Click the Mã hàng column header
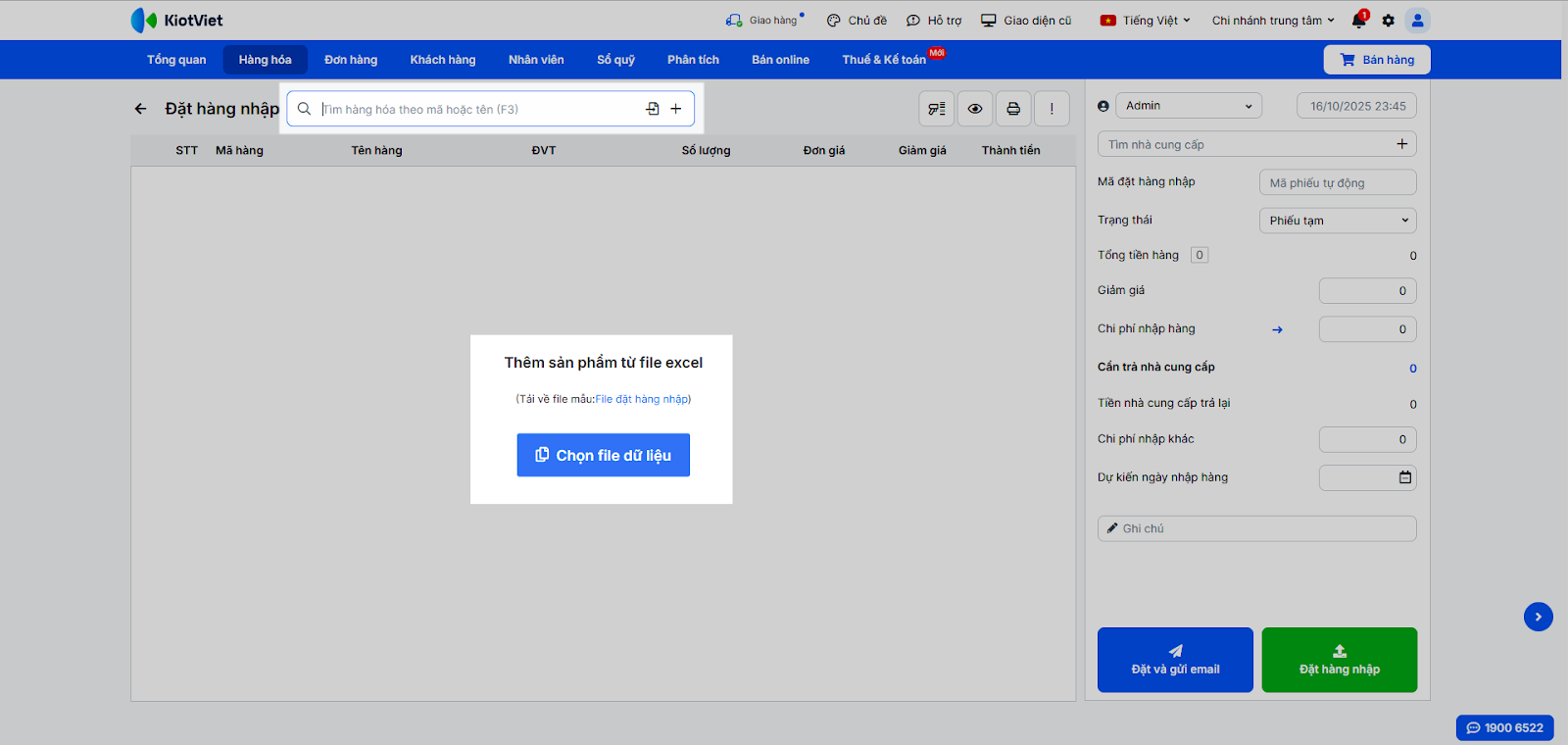The height and width of the screenshot is (745, 1568). (x=239, y=150)
